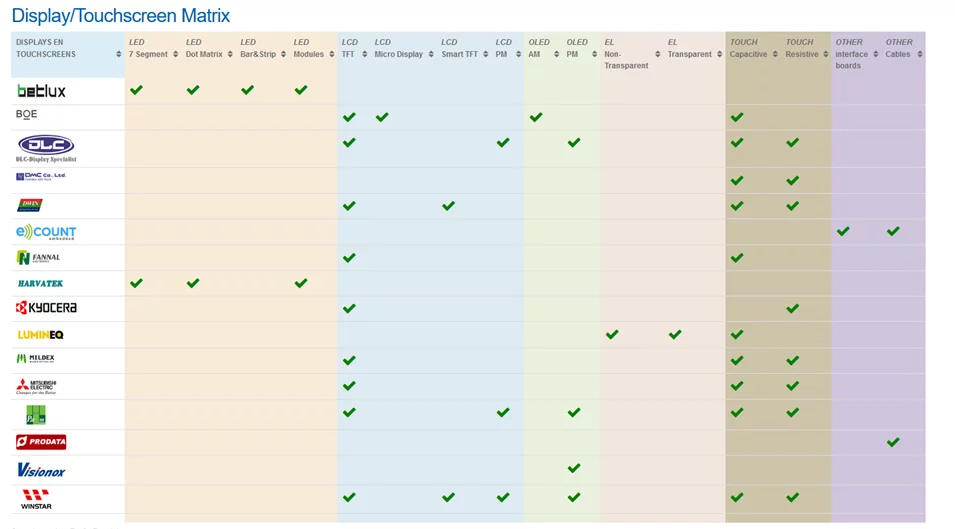Select the DWIN brand logo
This screenshot has width=955, height=529.
(x=29, y=205)
